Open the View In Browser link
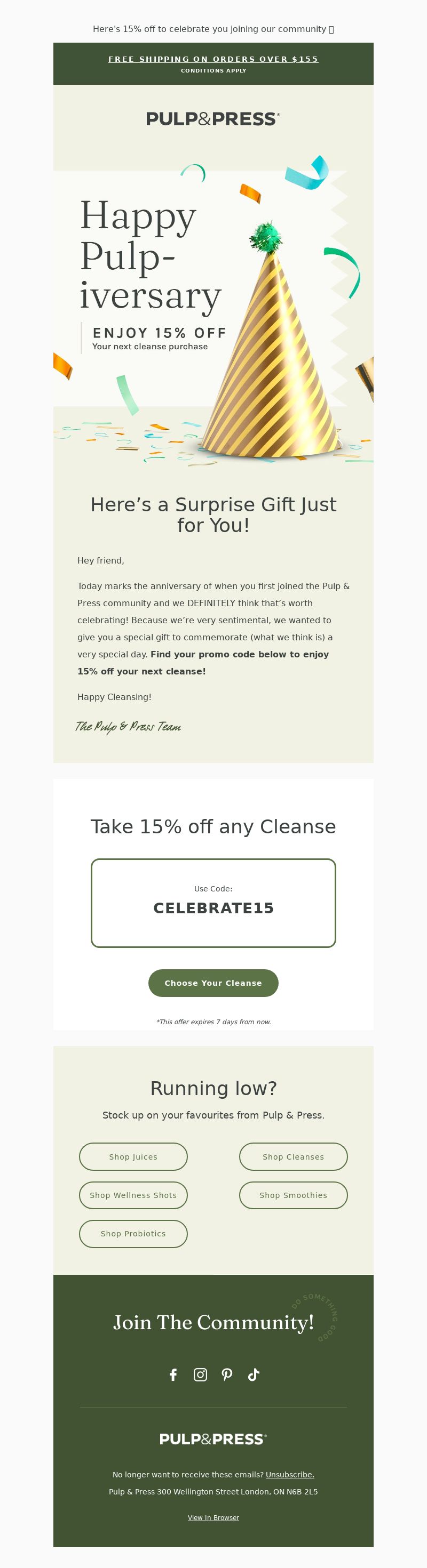The width and height of the screenshot is (427, 1568). click(213, 1517)
